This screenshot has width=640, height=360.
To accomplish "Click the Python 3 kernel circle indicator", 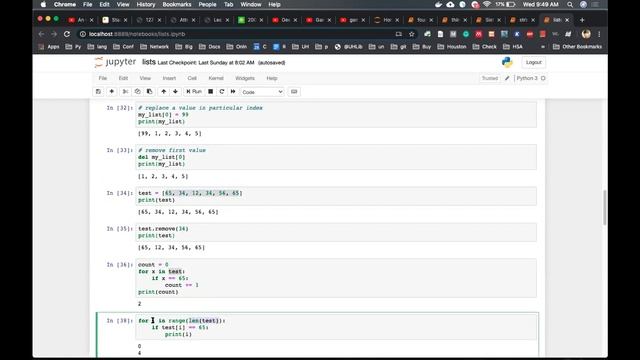I will click(543, 78).
